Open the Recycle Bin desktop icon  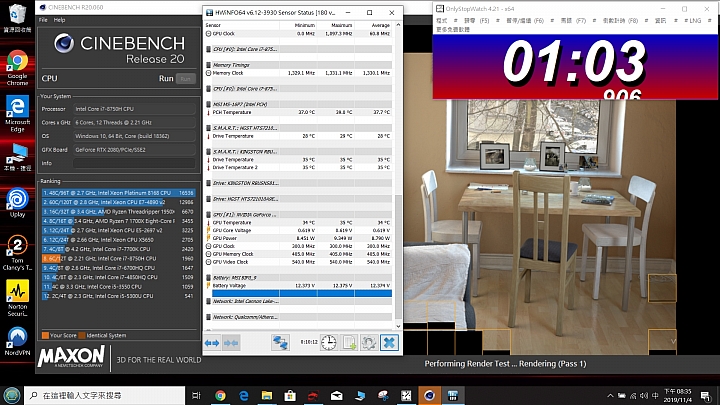[x=17, y=17]
